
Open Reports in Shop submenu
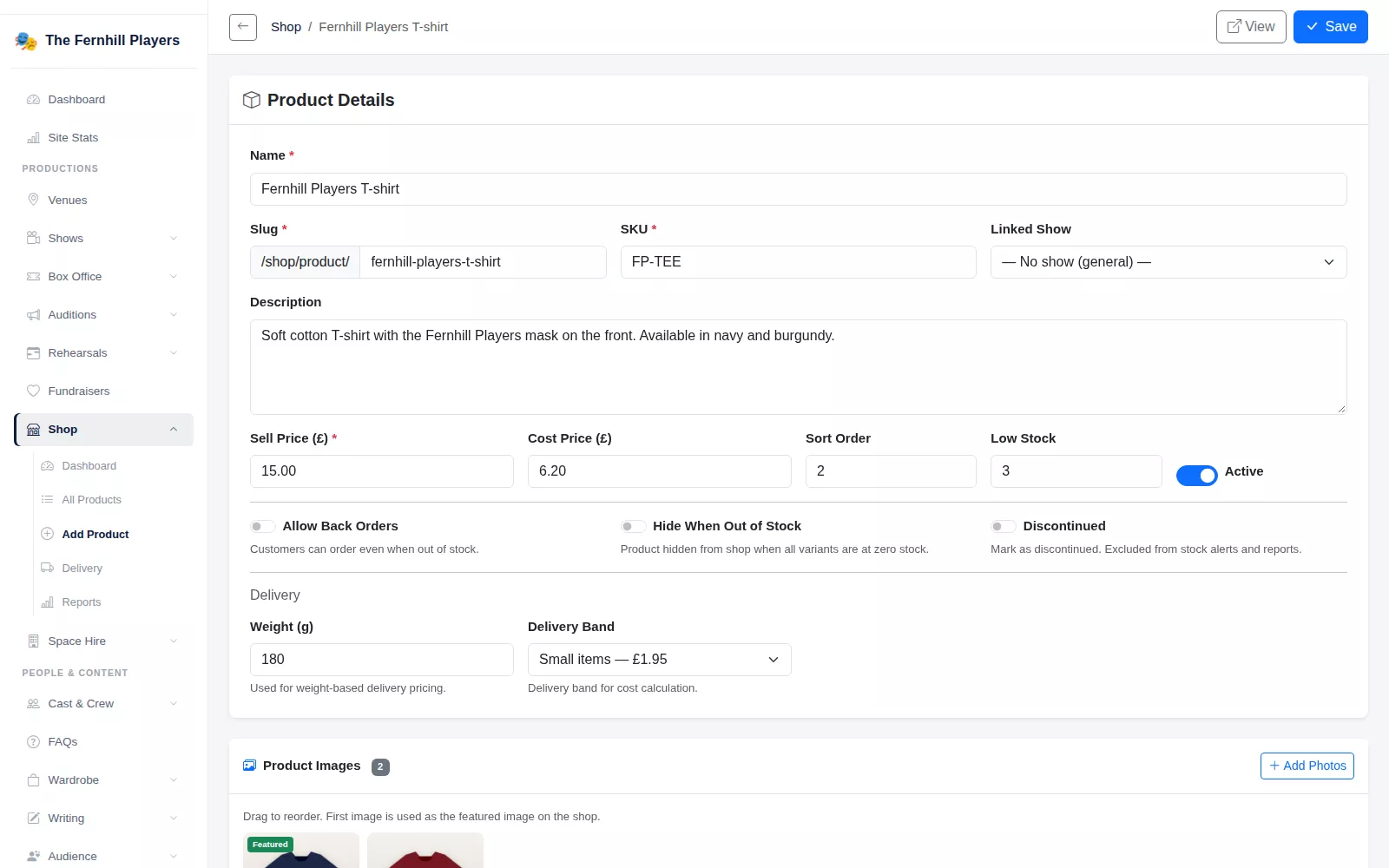82,602
